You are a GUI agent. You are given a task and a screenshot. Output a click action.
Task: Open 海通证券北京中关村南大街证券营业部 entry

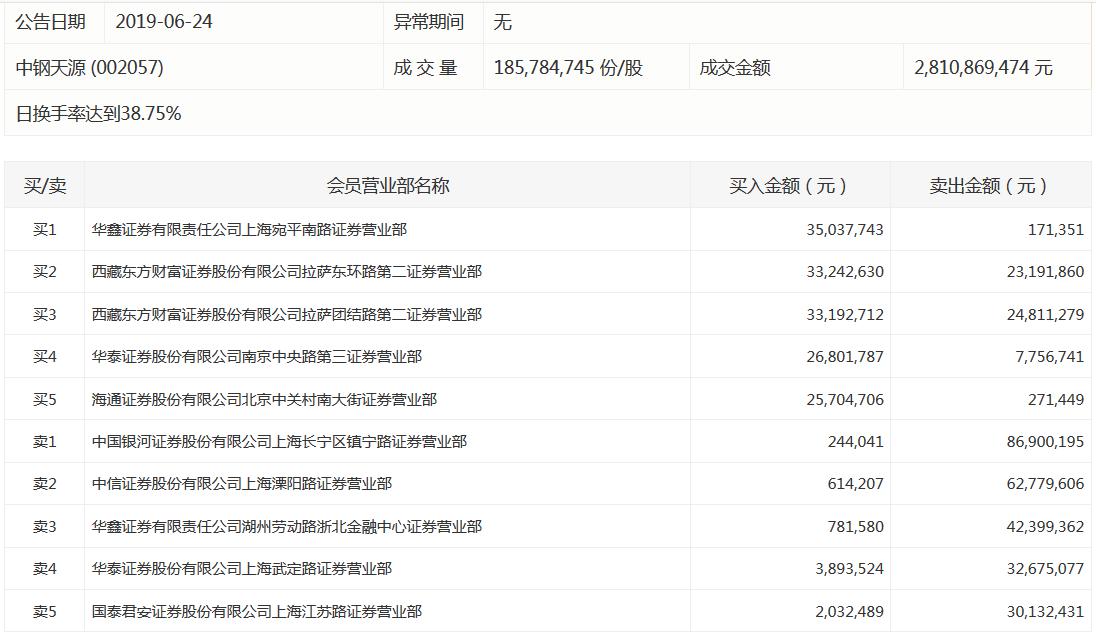tap(264, 400)
